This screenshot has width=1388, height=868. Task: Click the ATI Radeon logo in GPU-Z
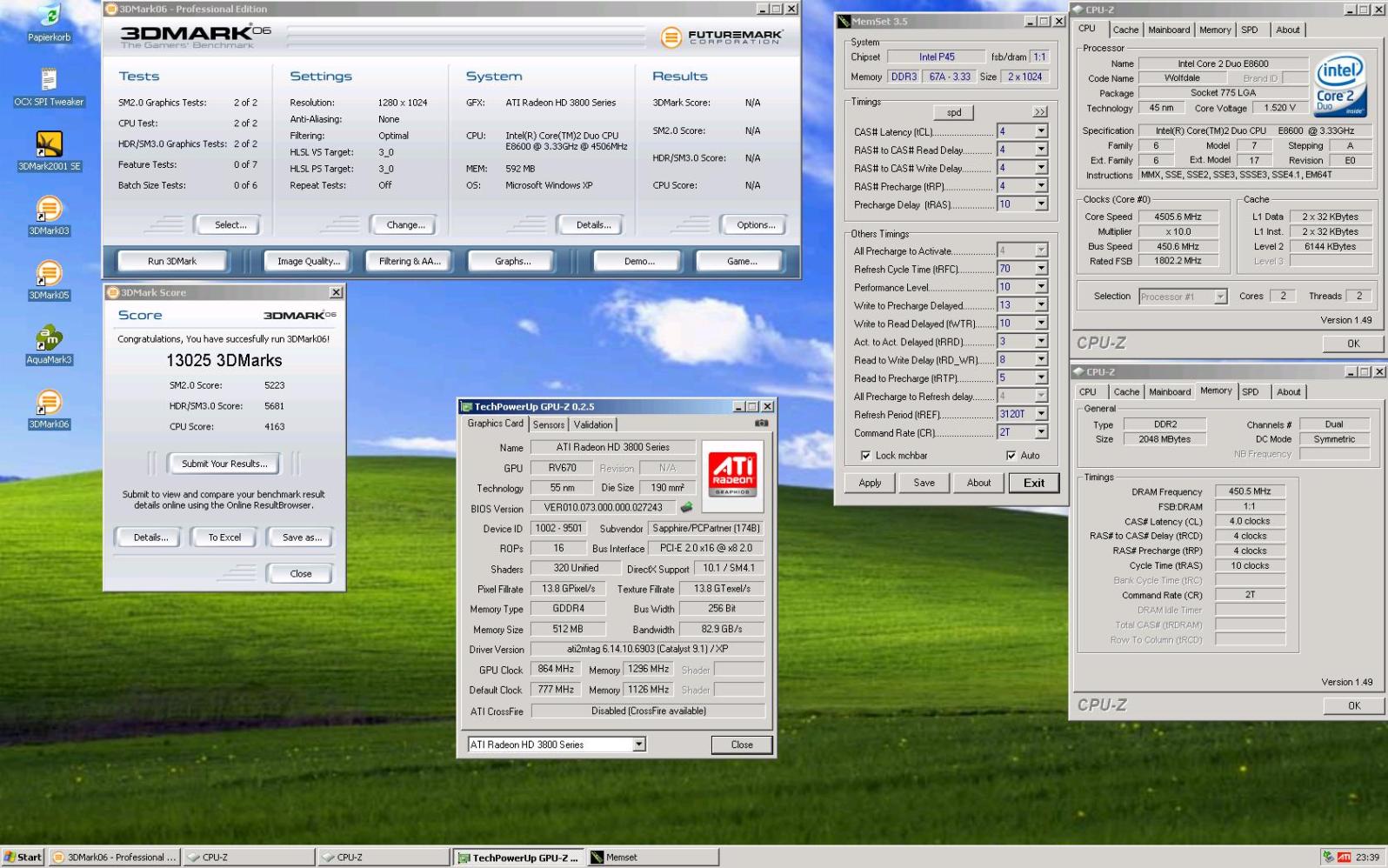[732, 474]
